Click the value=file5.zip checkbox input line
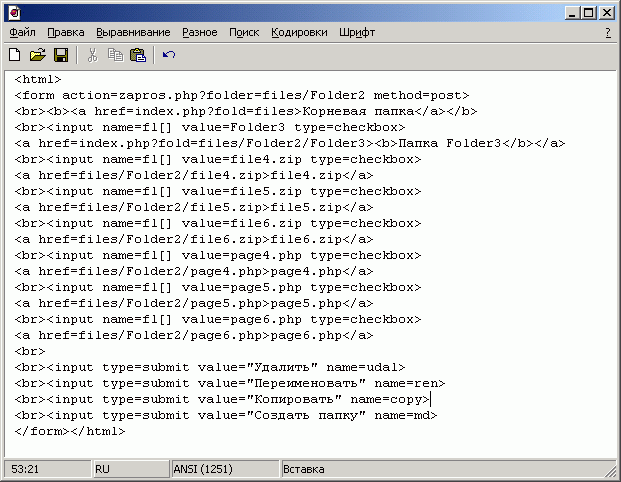 (218, 192)
